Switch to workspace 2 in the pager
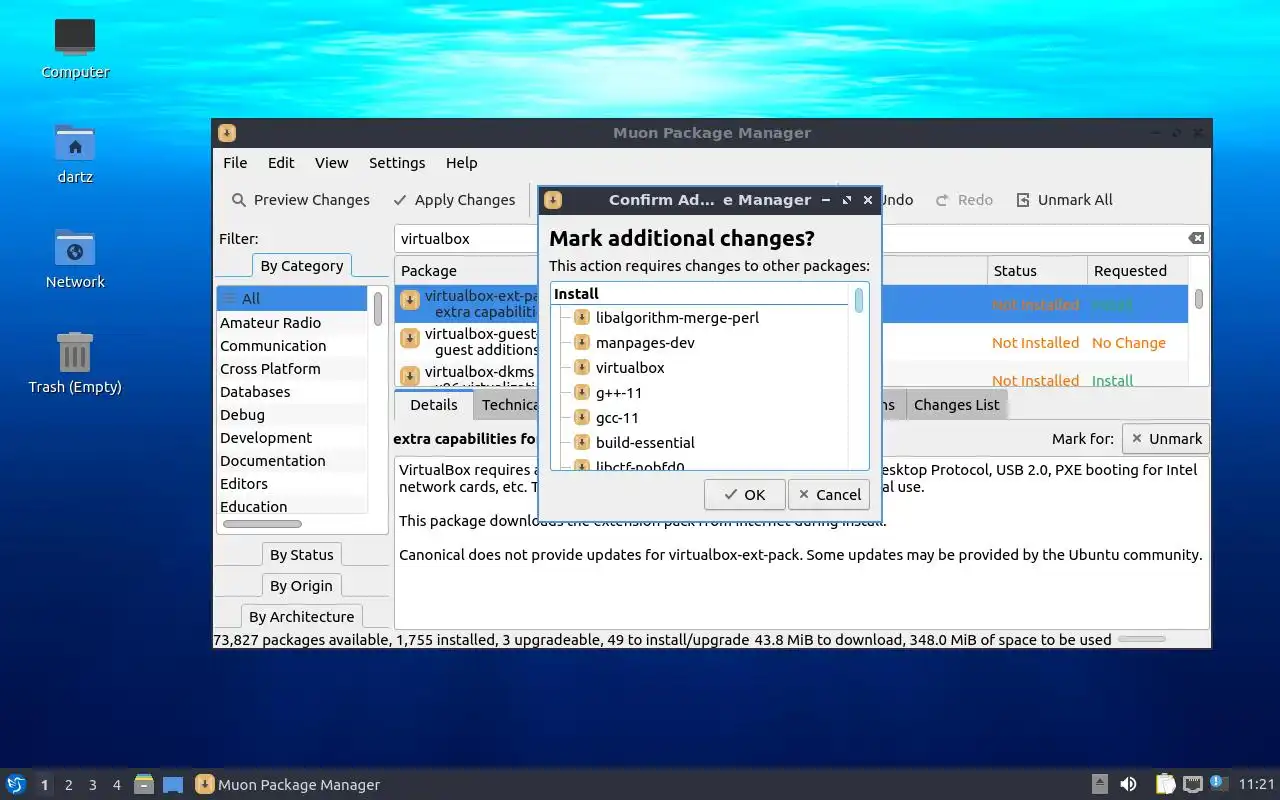The height and width of the screenshot is (800, 1280). (69, 785)
